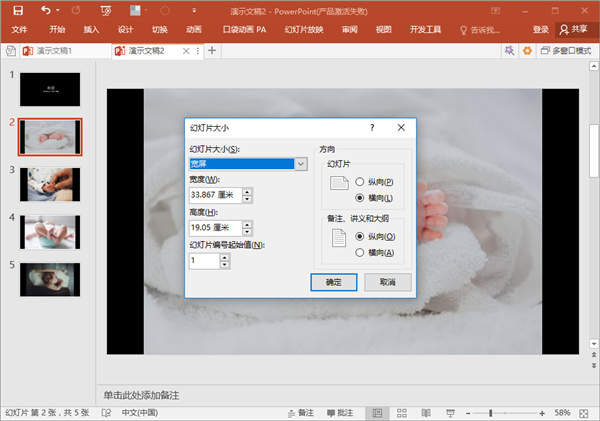Screen dimensions: 600x421
Task: Decrease the 高度 height value with down arrow
Action: click(x=247, y=232)
